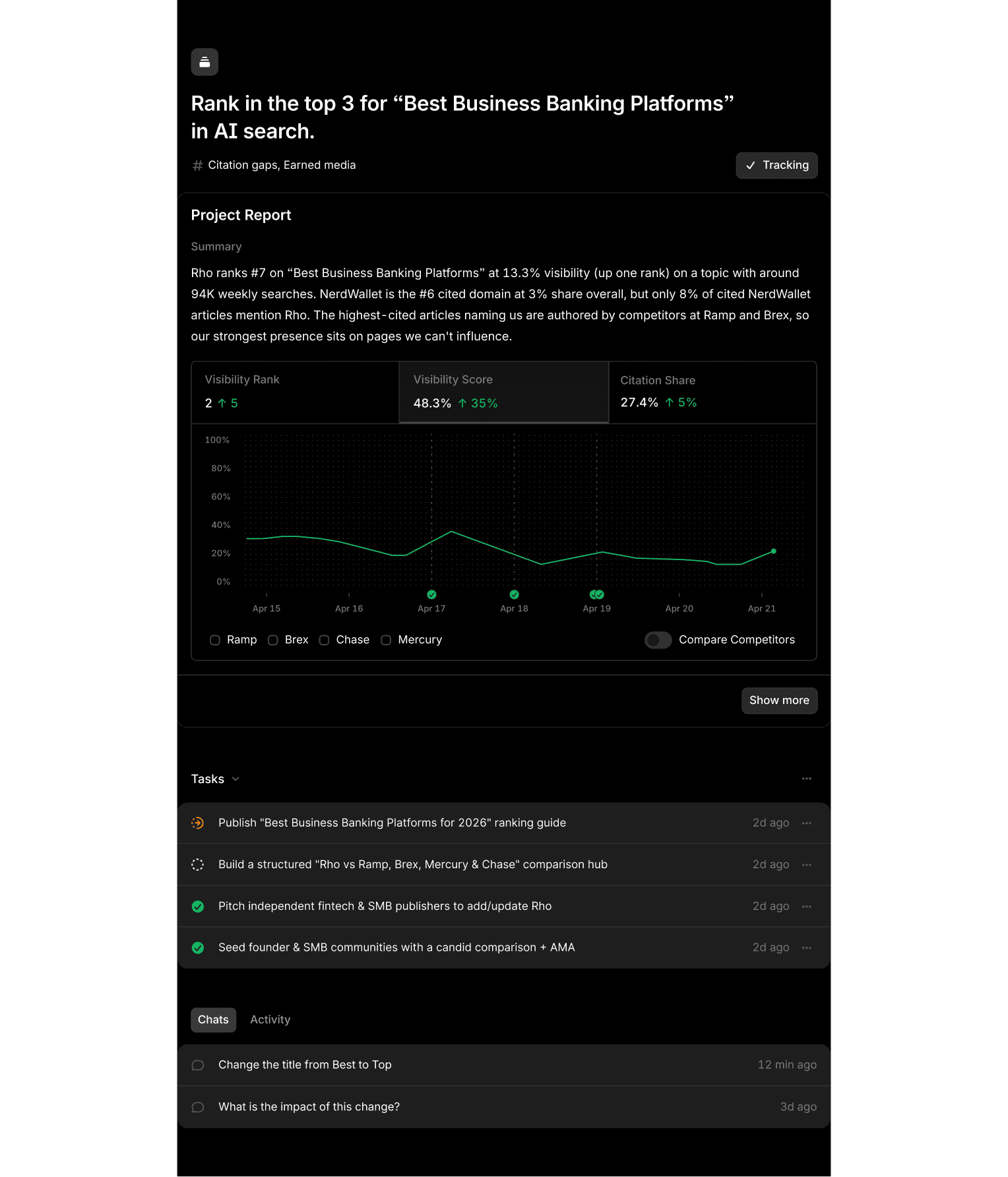Click in-progress status icon for ranking guide task
1008x1177 pixels.
tap(198, 823)
